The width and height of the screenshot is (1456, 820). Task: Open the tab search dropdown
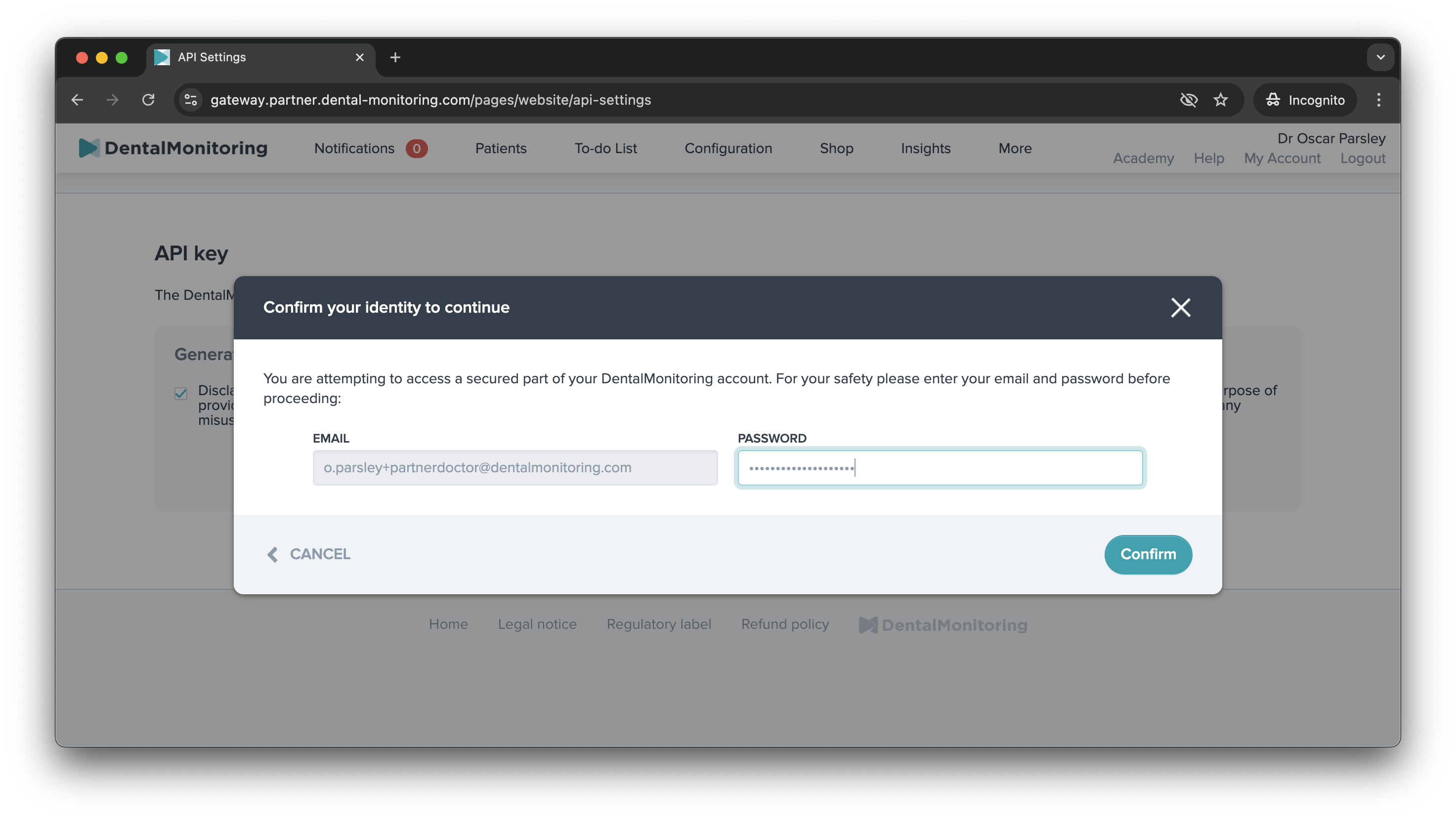(x=1380, y=57)
